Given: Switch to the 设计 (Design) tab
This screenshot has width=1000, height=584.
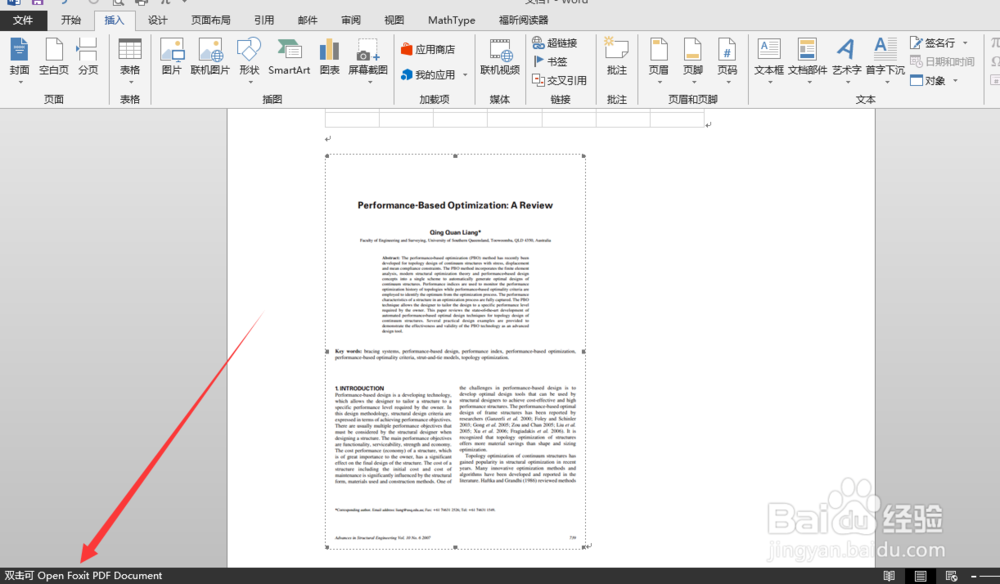Looking at the screenshot, I should pos(158,20).
